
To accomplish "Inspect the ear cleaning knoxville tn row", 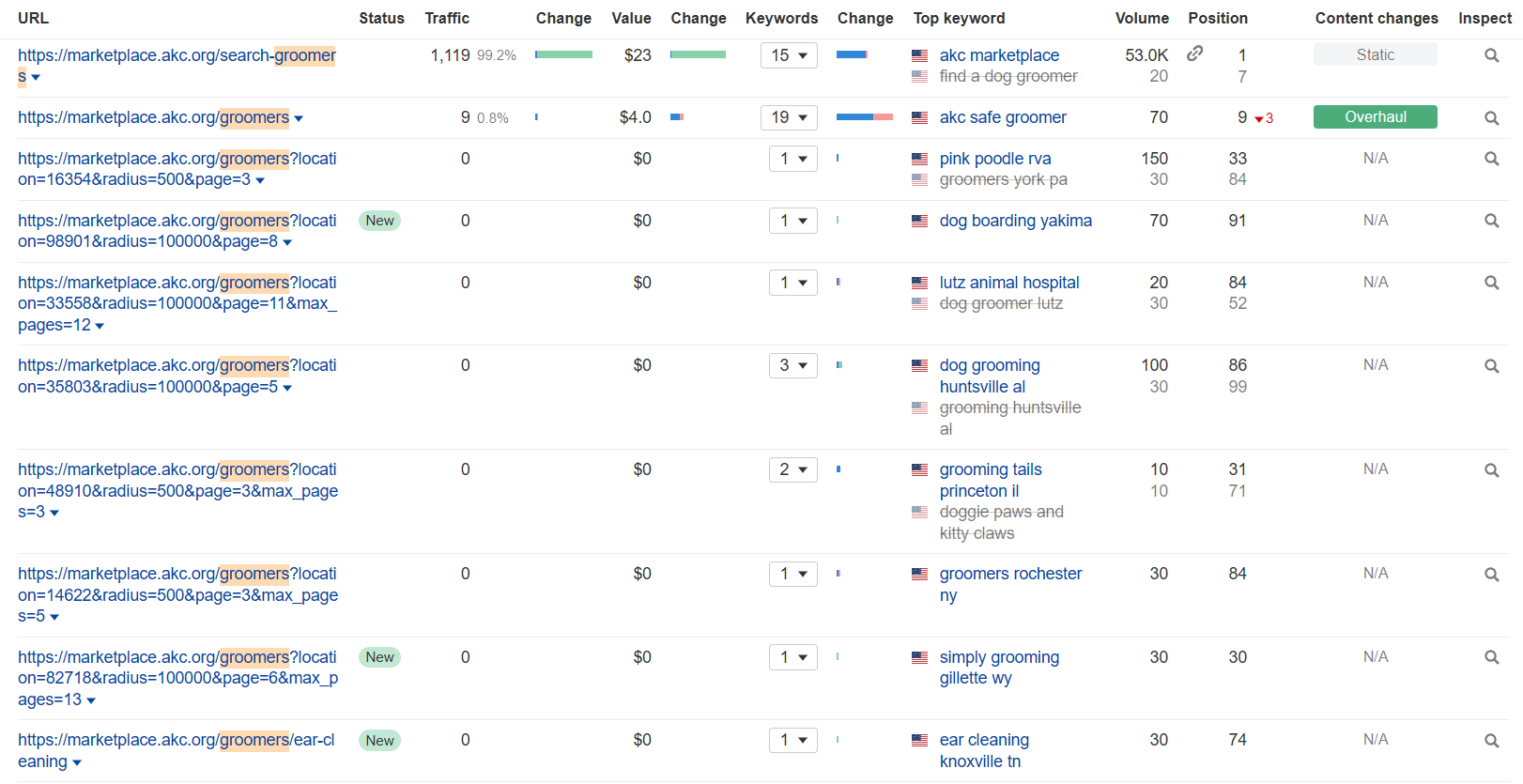I will point(1491,741).
